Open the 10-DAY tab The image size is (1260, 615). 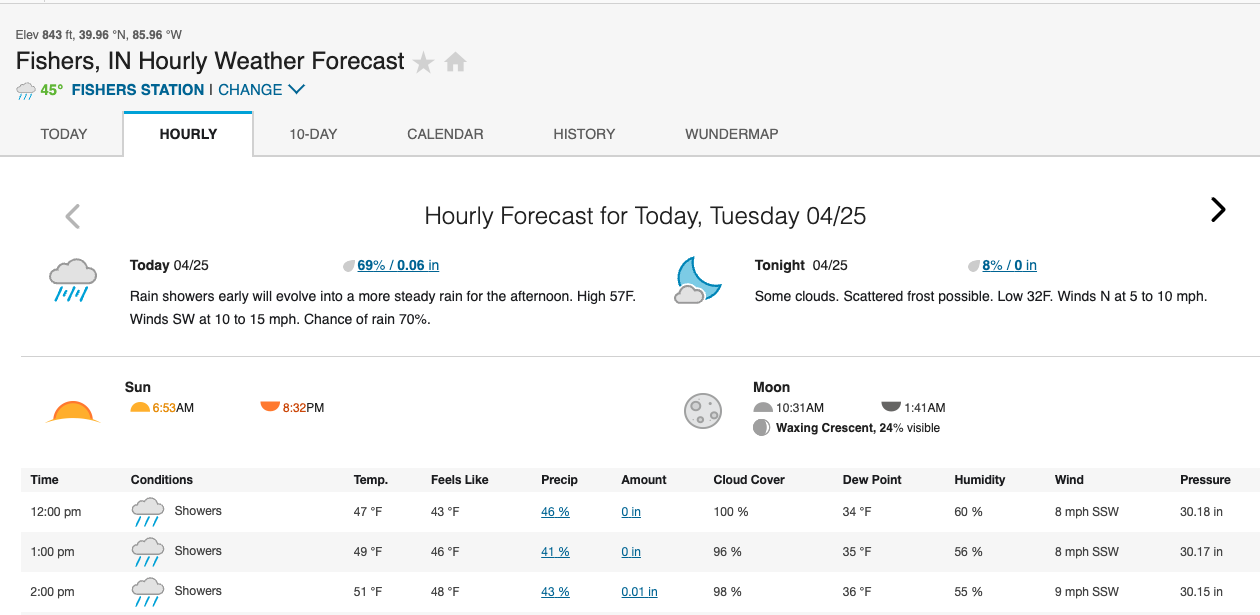[x=313, y=134]
